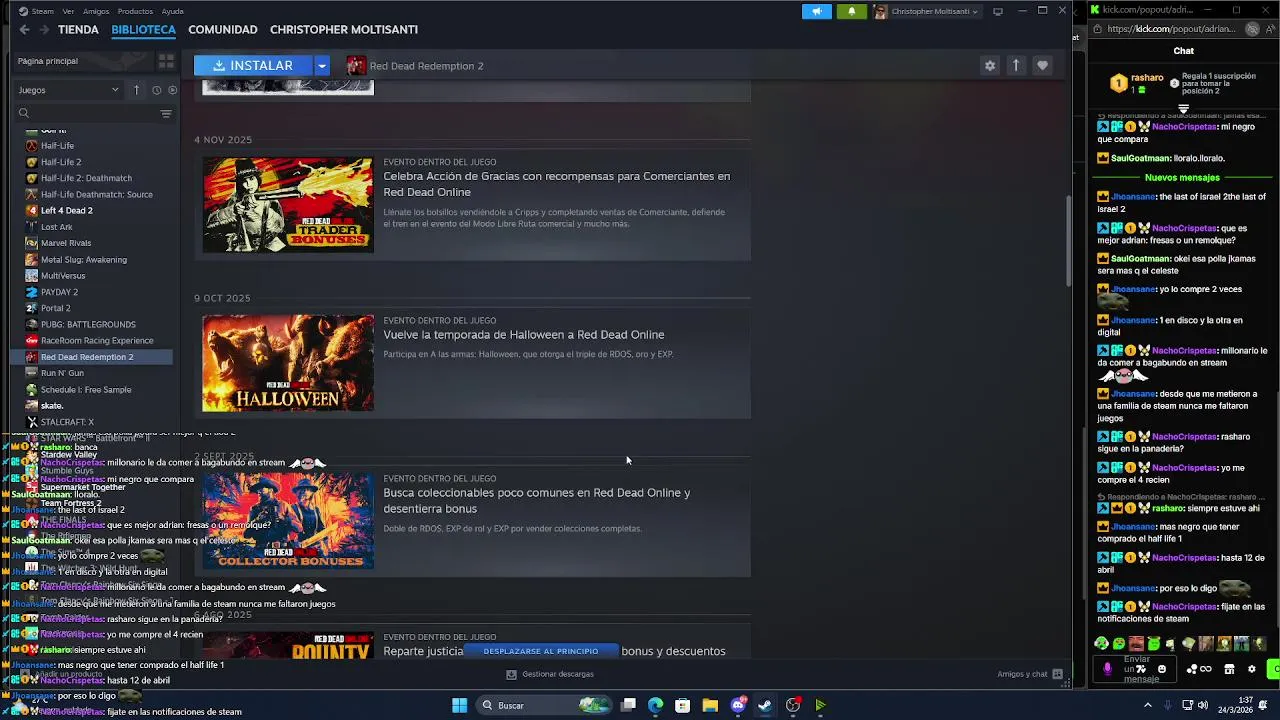Viewport: 1280px width, 720px height.
Task: Open the Halloween season Red Dead Online event
Action: (524, 335)
